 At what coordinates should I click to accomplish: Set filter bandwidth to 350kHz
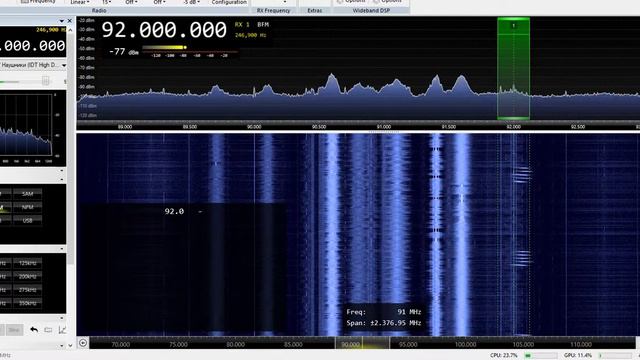pyautogui.click(x=27, y=303)
